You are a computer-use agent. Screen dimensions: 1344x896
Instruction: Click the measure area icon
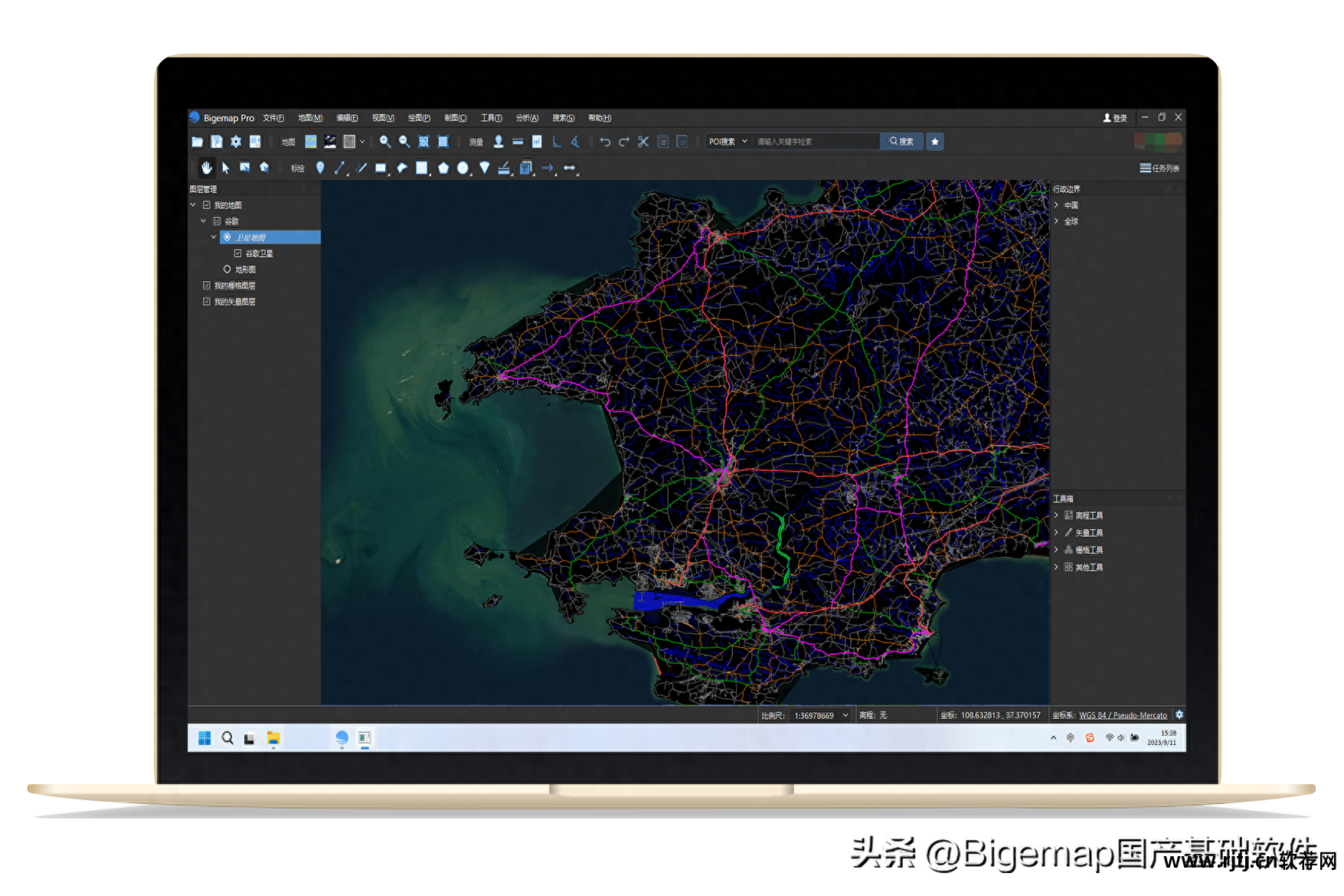537,142
